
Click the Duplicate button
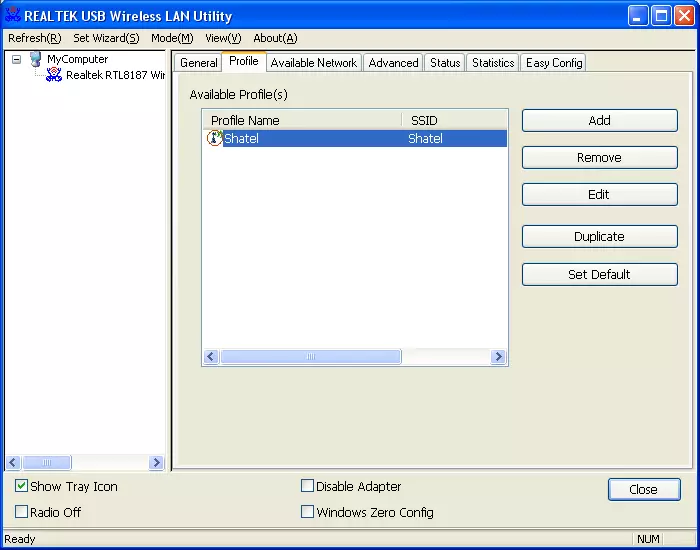(x=600, y=237)
